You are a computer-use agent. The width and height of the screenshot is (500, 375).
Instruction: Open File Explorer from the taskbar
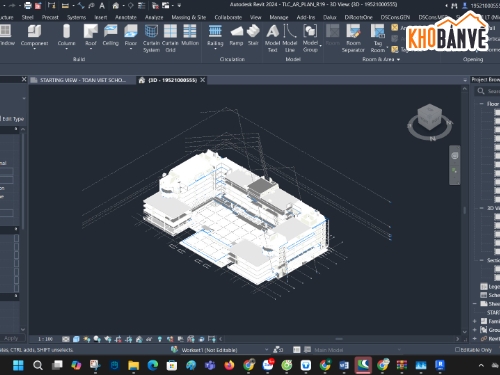[133, 365]
